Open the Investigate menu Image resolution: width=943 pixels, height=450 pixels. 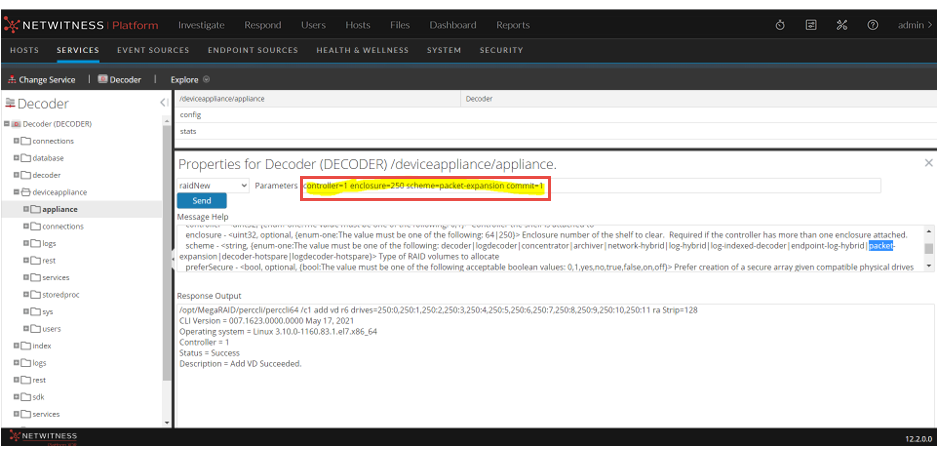click(201, 25)
